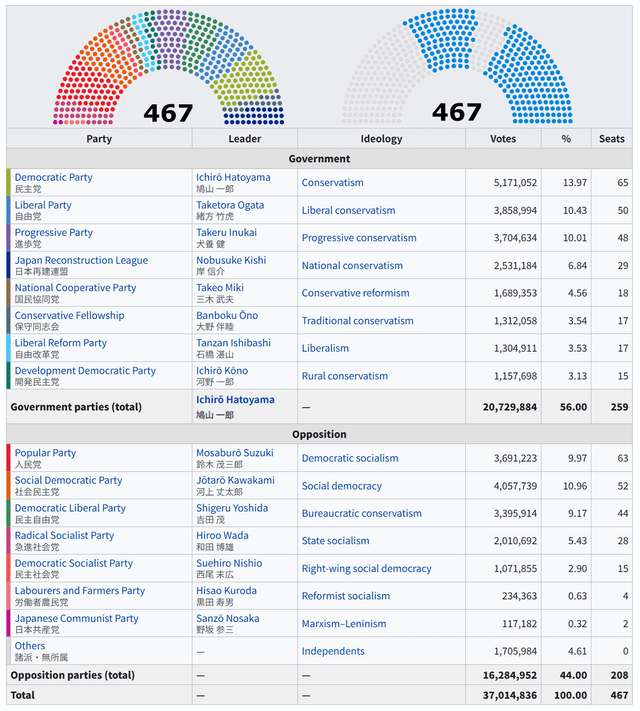Click the Liberal Party link
This screenshot has height=711, width=640.
[x=43, y=205]
